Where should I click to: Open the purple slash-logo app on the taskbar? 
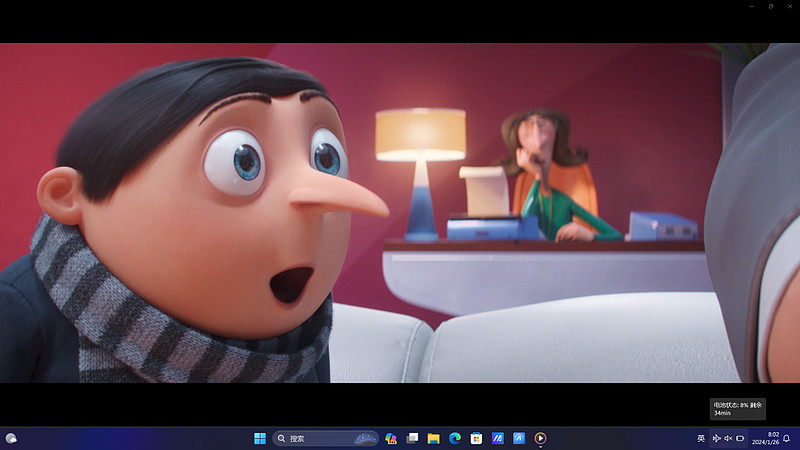(x=497, y=438)
